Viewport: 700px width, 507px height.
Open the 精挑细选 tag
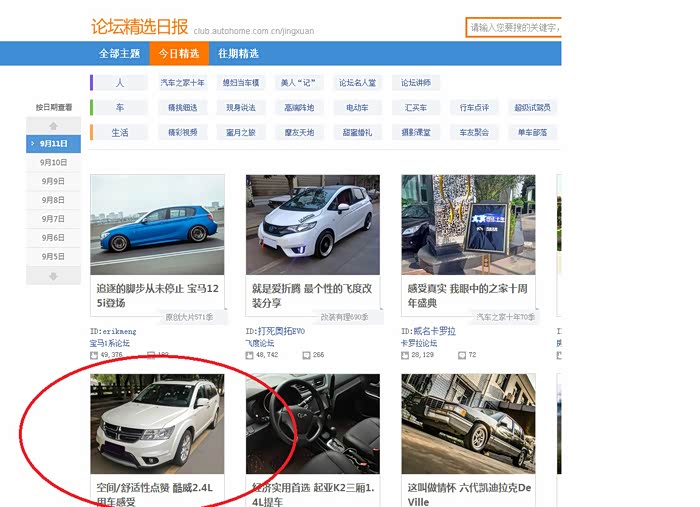click(x=183, y=108)
